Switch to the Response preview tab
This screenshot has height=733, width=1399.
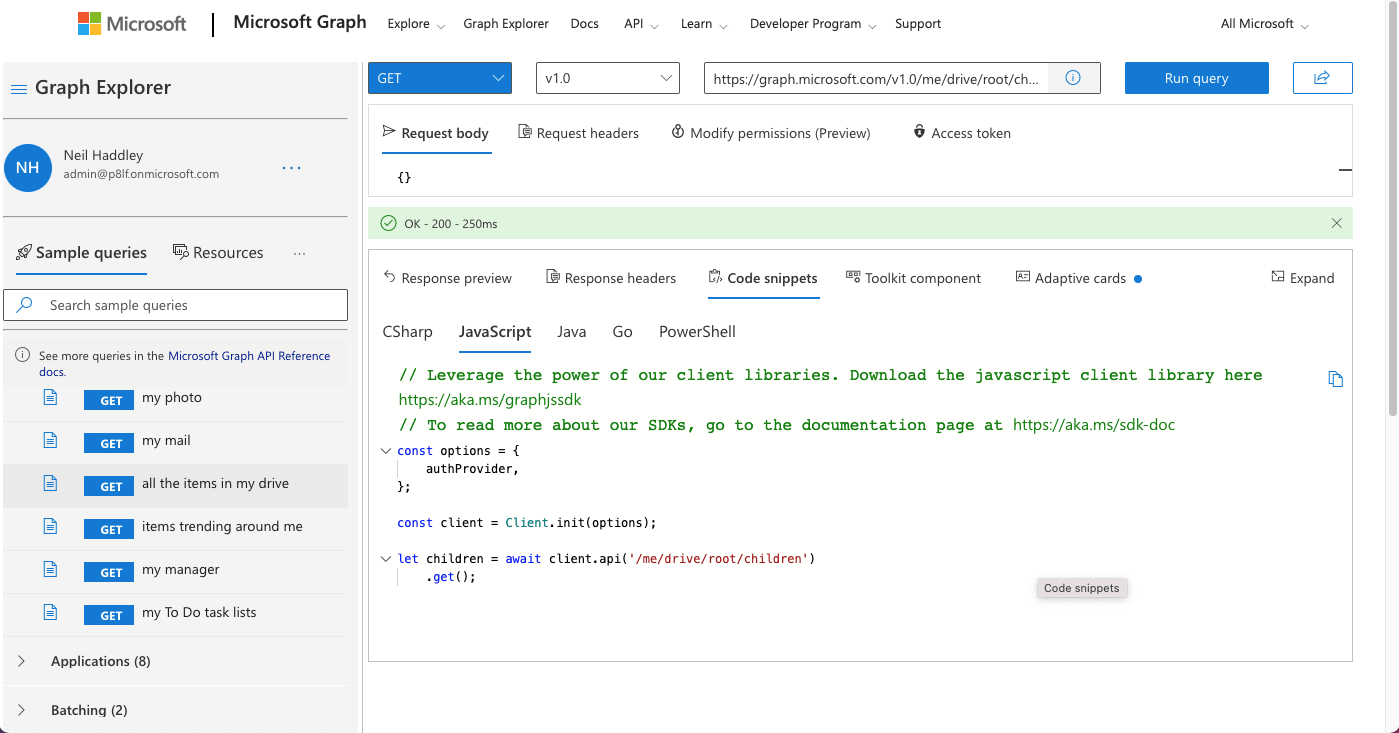[447, 278]
